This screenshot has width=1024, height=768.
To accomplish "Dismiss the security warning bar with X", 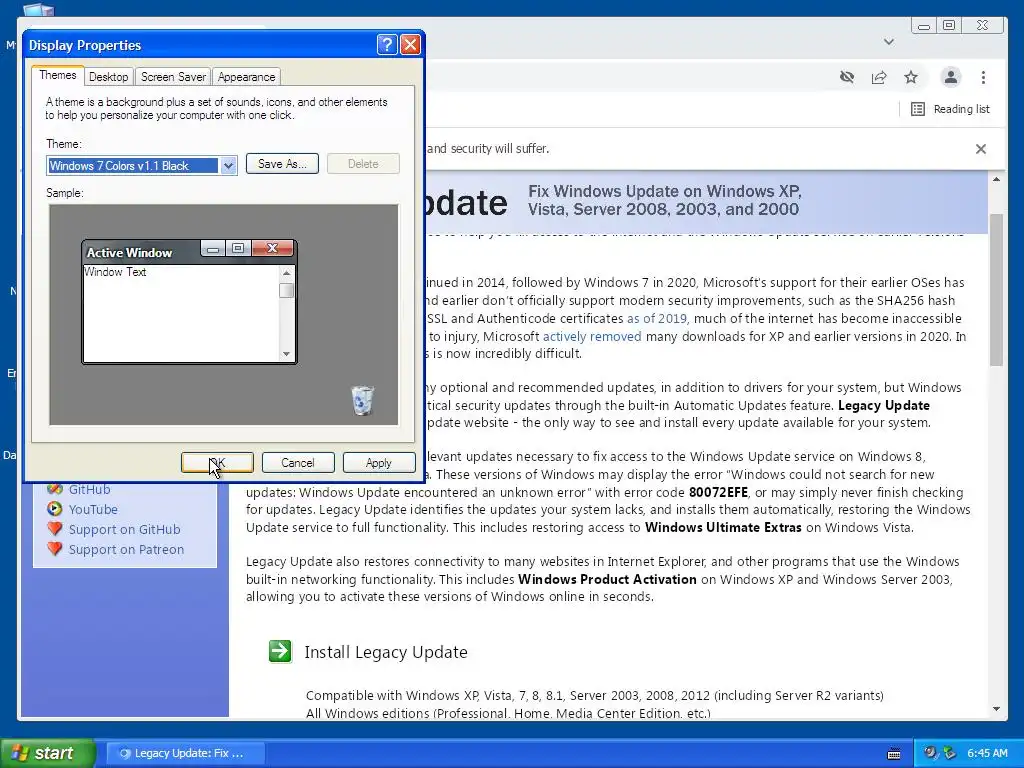I will [x=981, y=149].
